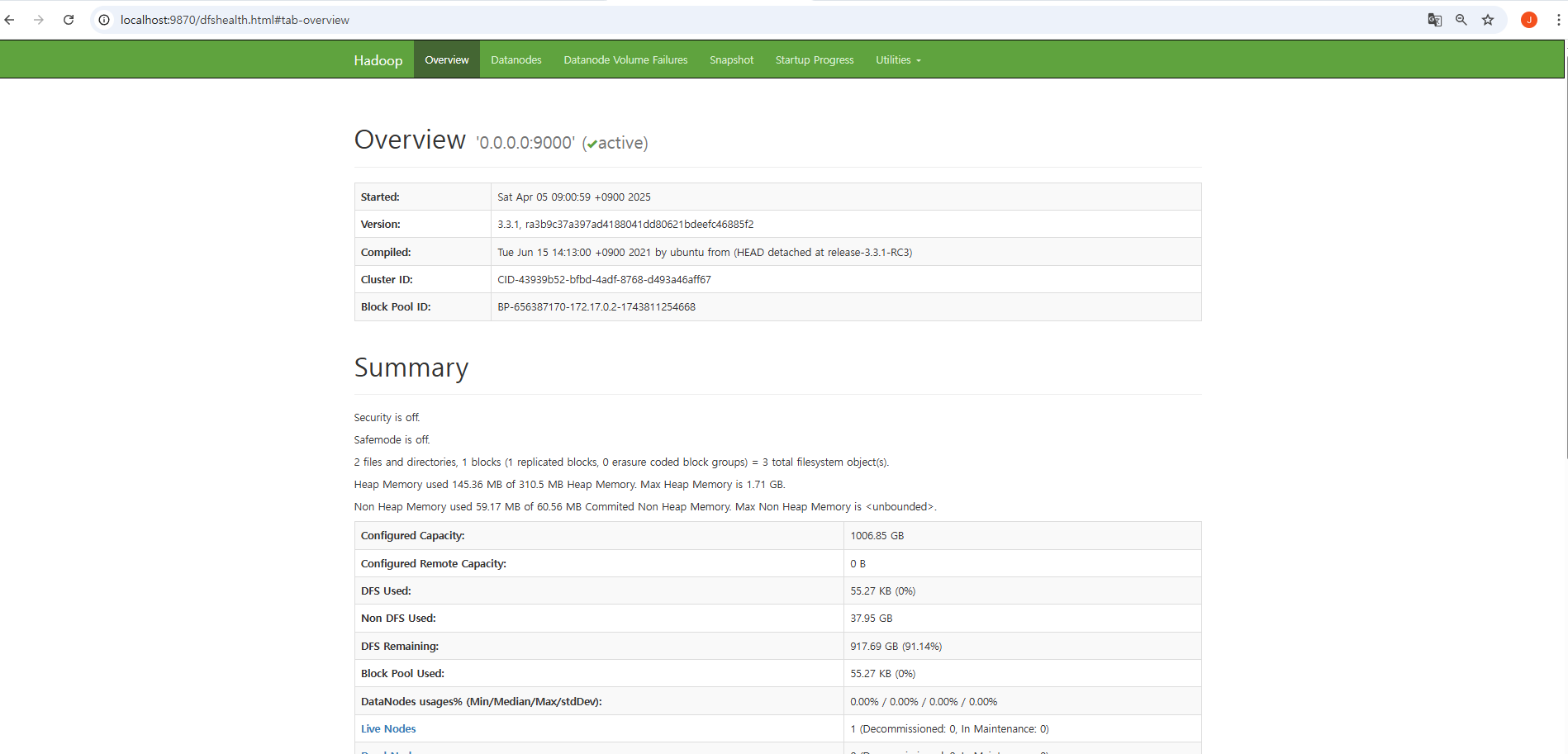Screen dimensions: 1568x754
Task: Switch to the Datanodes tab
Action: [x=516, y=59]
